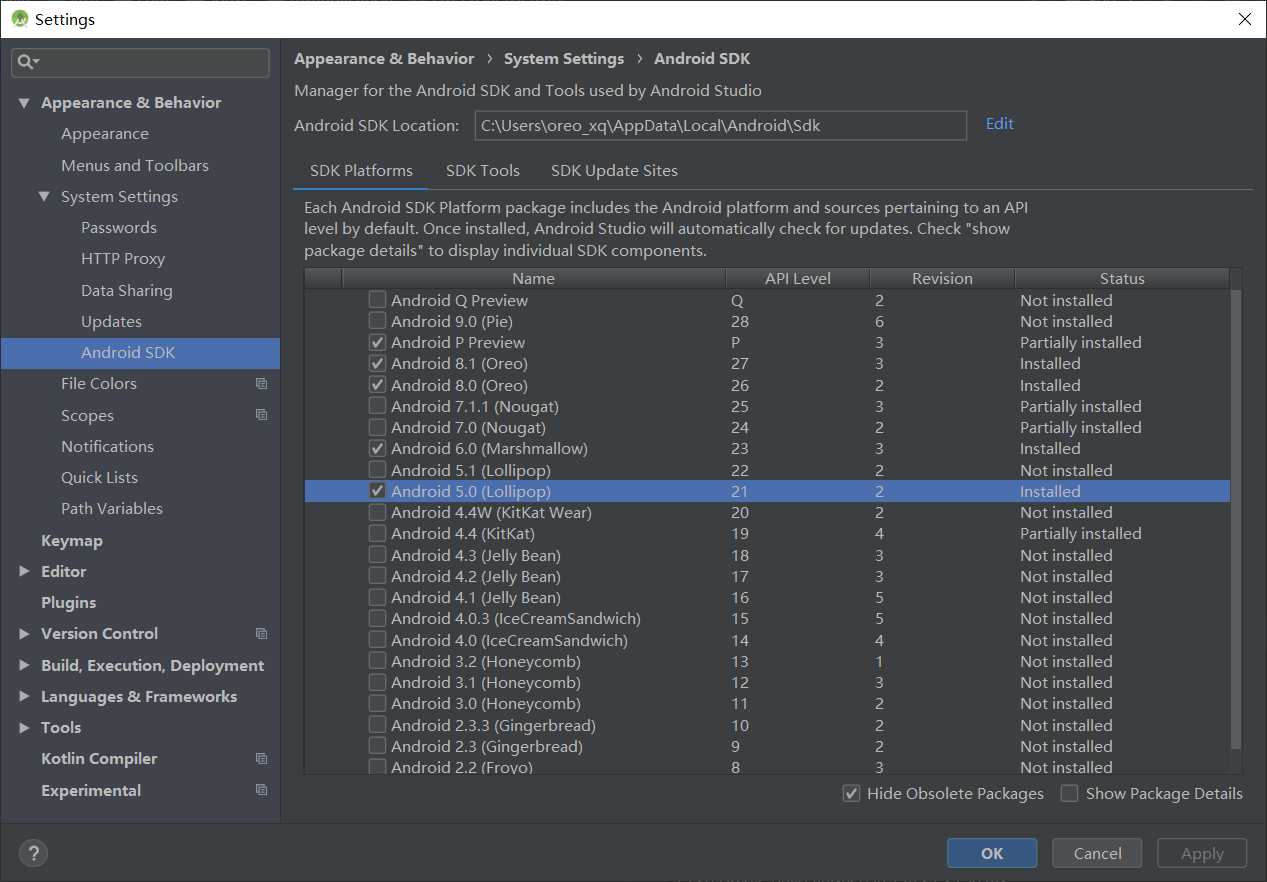Switch to the SDK Platforms tab

(x=361, y=171)
